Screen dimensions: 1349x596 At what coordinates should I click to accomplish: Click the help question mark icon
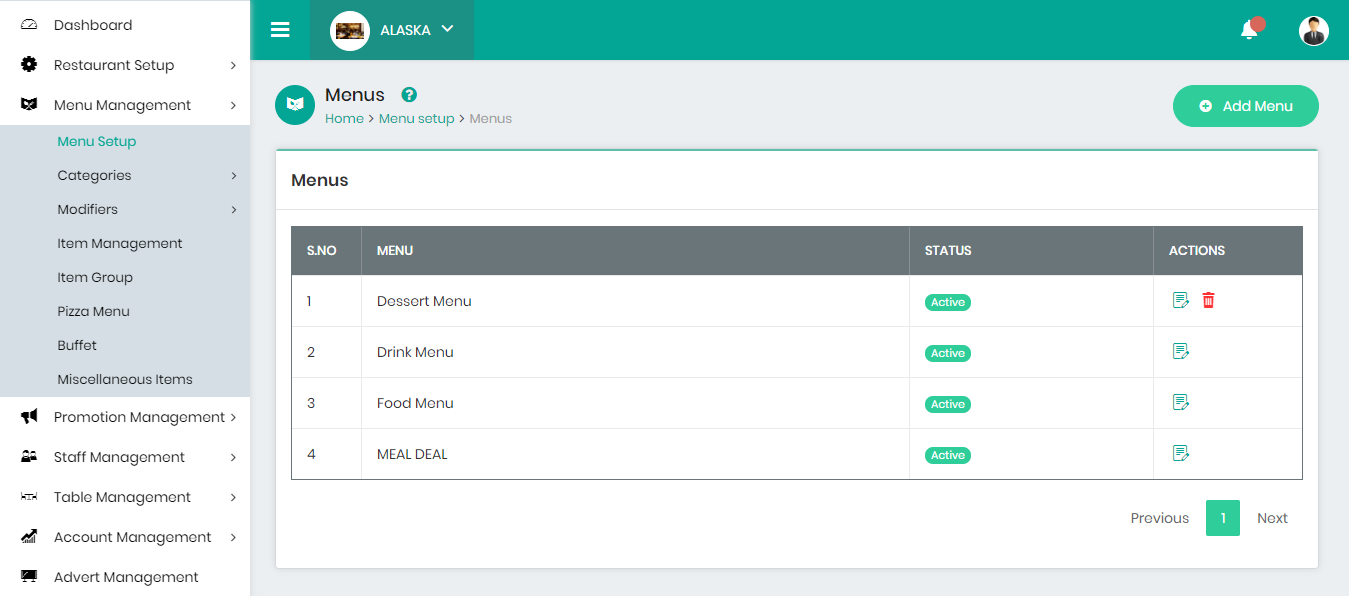pyautogui.click(x=409, y=95)
